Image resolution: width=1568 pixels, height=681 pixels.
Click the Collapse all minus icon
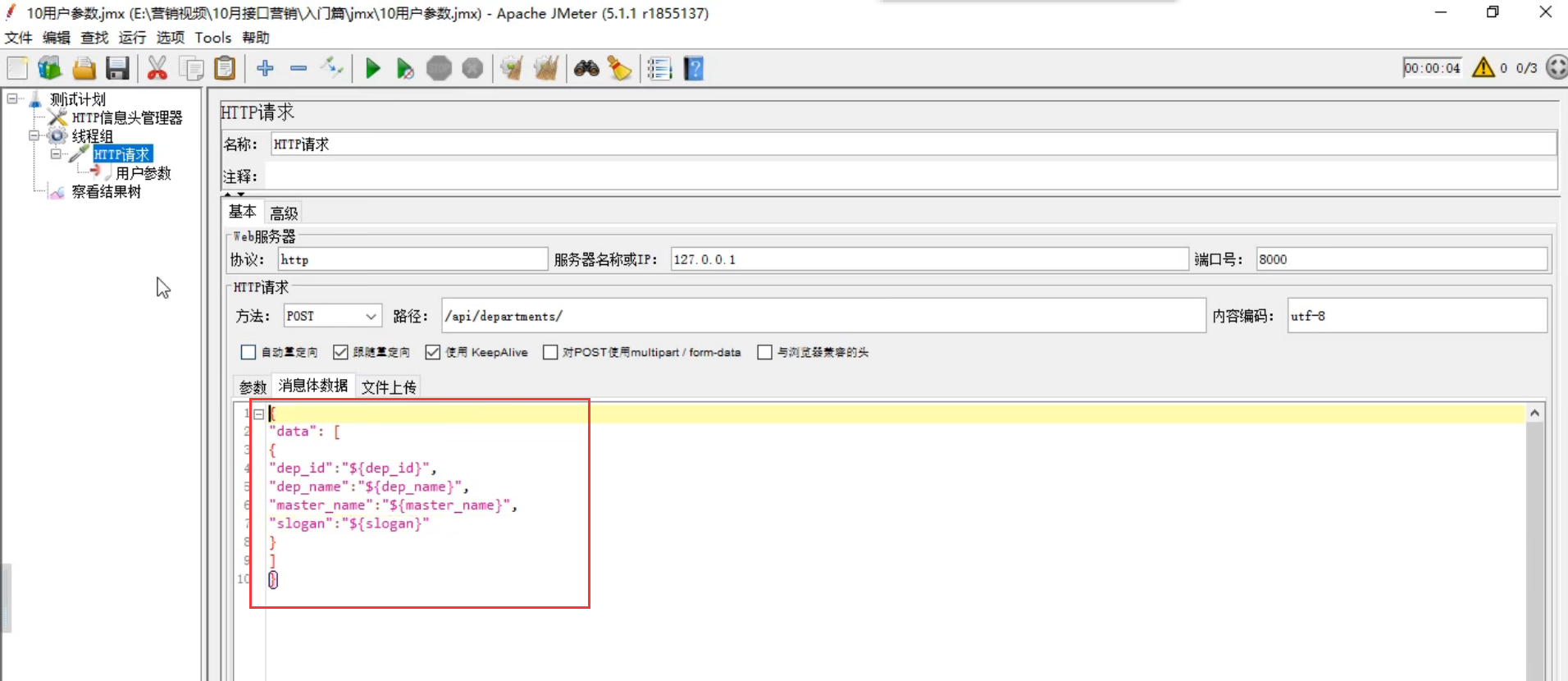[299, 68]
